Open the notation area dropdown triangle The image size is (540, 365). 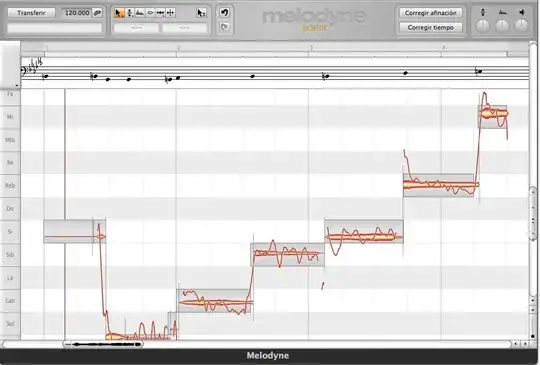click(x=17, y=85)
